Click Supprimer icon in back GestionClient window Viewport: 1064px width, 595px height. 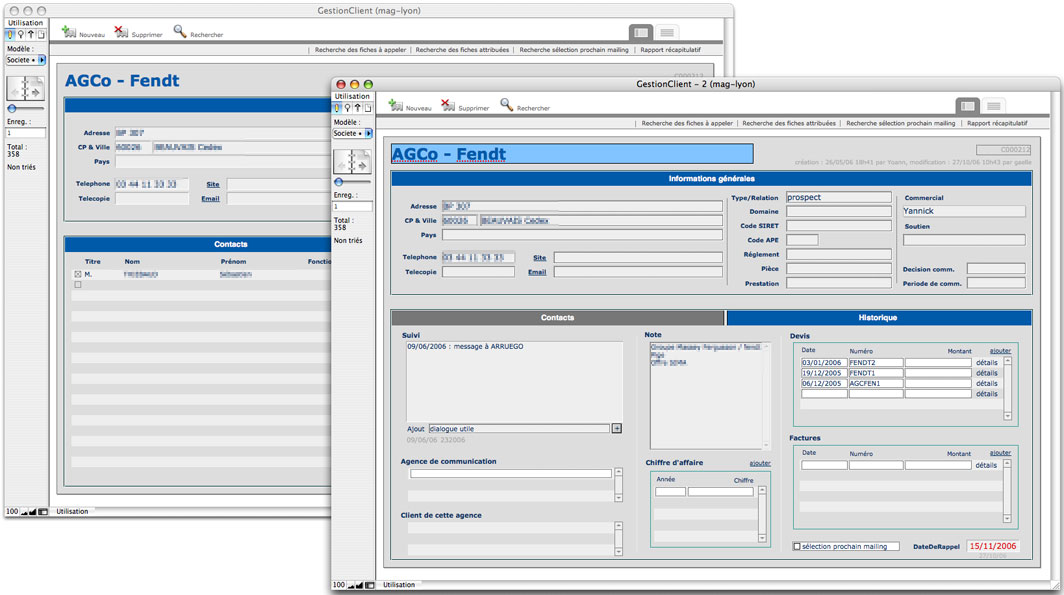click(x=121, y=31)
